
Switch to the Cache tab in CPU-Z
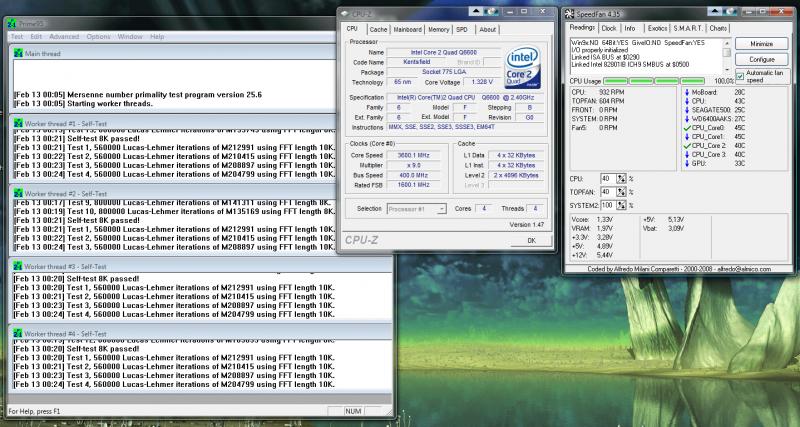[x=378, y=30]
